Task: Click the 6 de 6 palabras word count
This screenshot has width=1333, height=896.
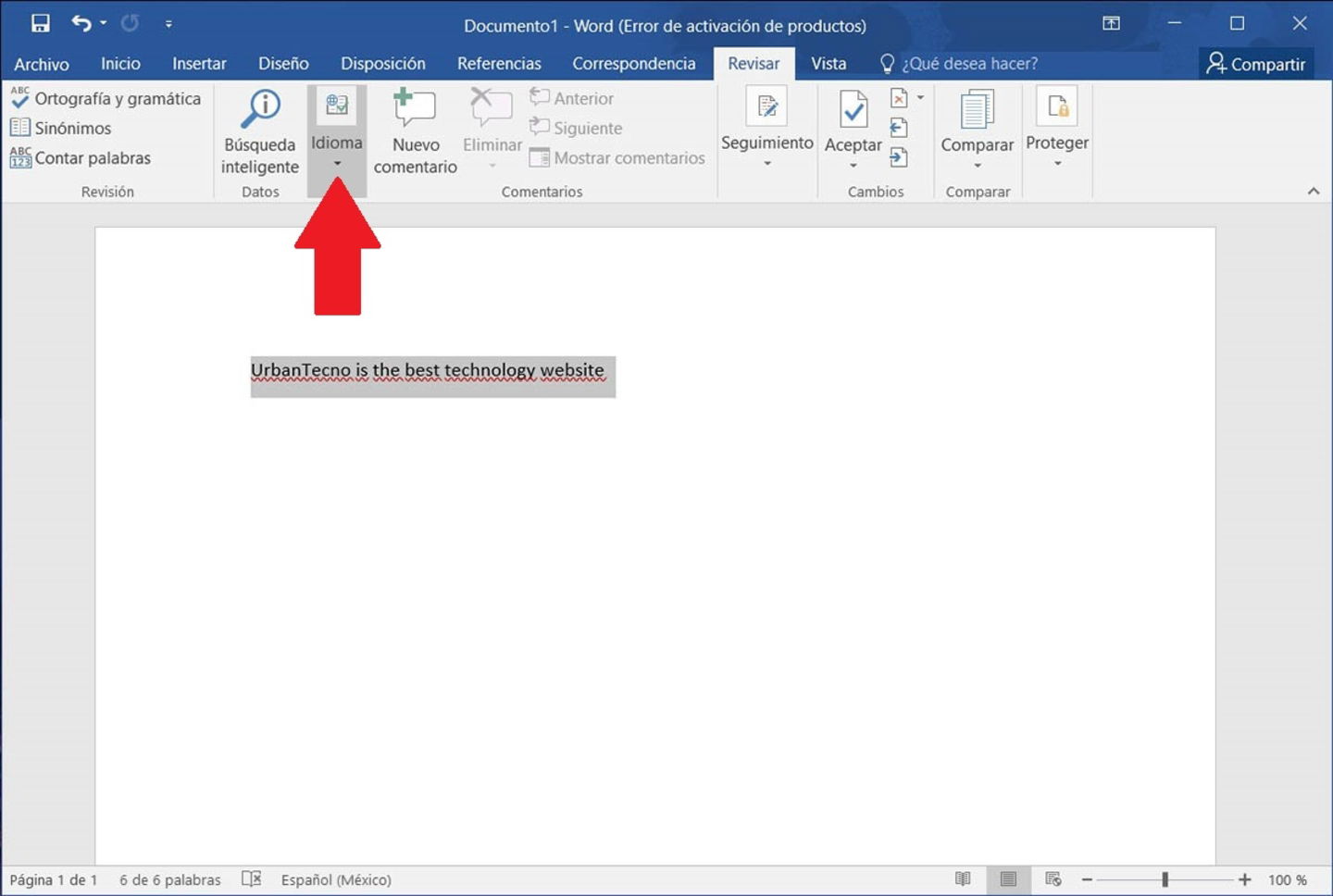Action: click(170, 879)
